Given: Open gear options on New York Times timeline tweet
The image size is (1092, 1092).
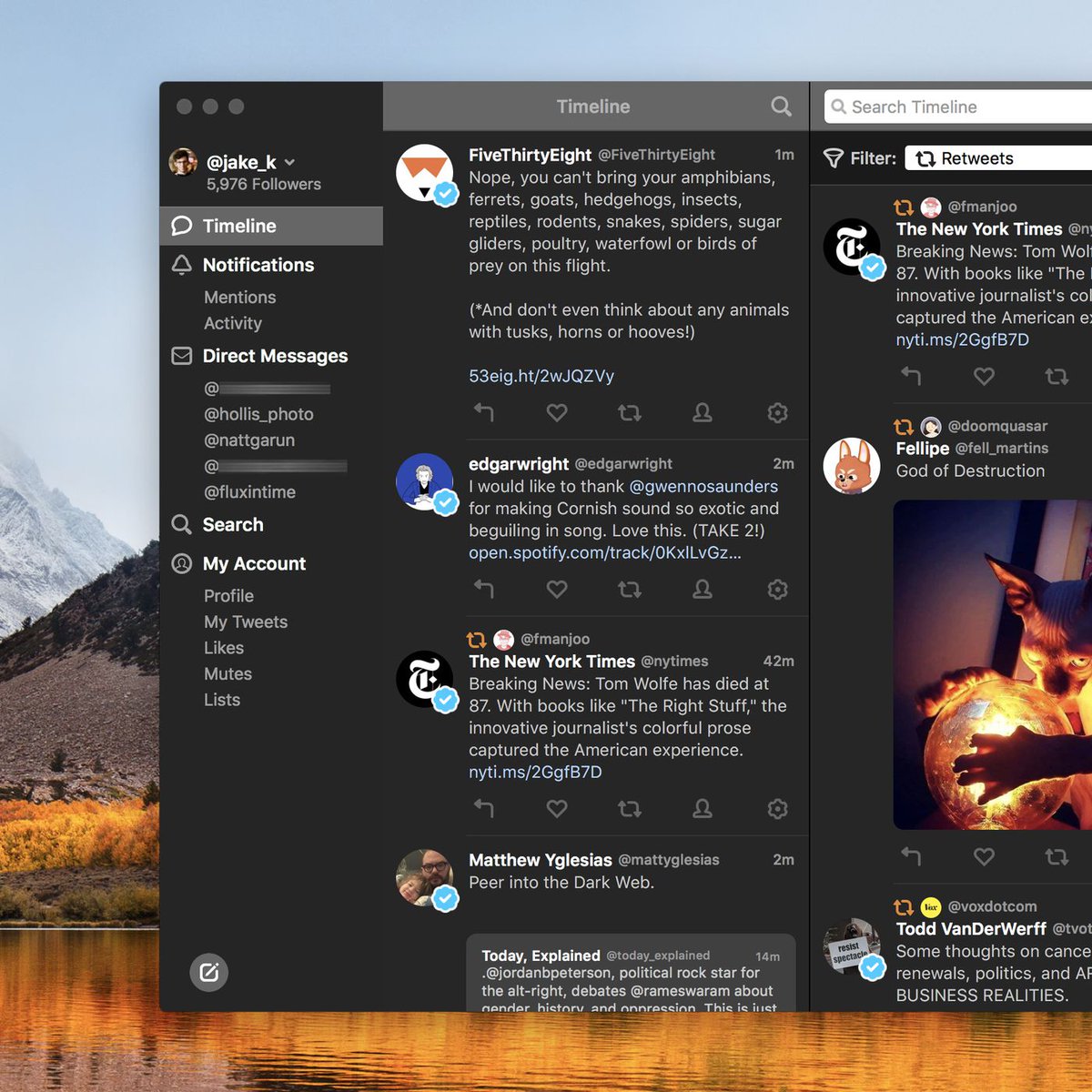Looking at the screenshot, I should 777,808.
